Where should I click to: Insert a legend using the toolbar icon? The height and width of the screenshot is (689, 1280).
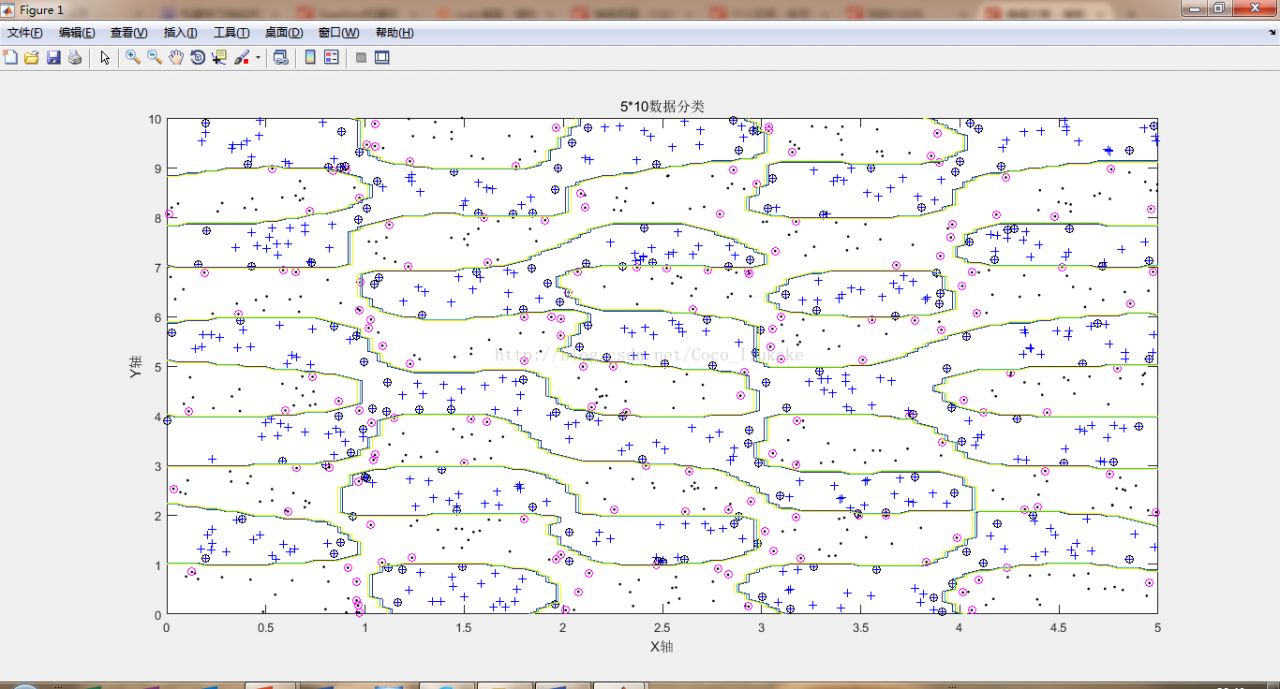point(331,57)
